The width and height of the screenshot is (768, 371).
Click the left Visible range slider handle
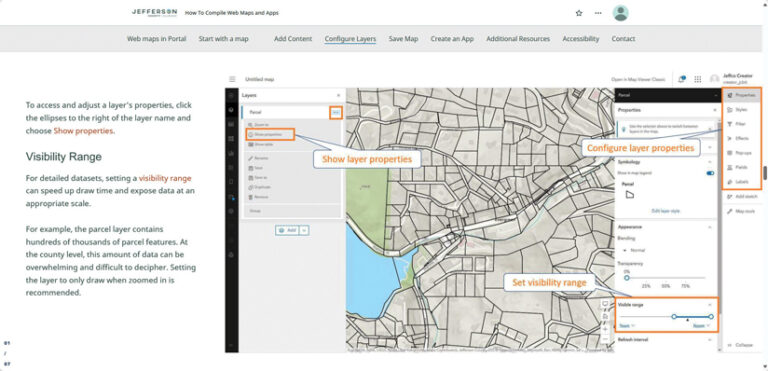coord(674,317)
